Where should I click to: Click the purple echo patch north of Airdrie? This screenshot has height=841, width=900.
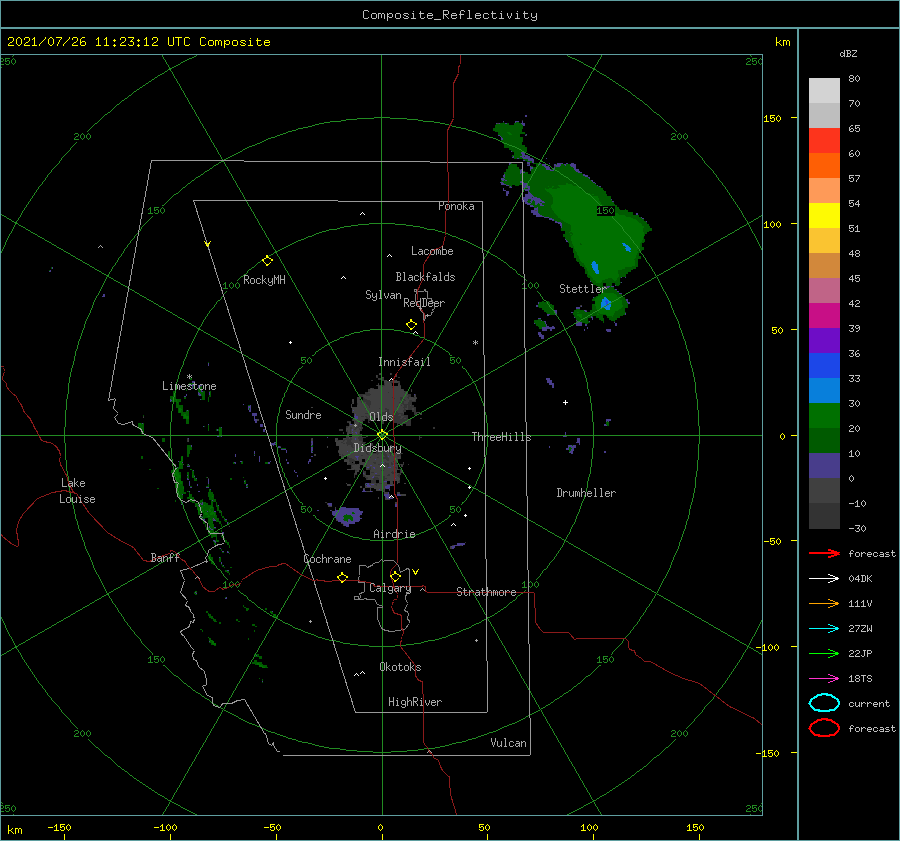pyautogui.click(x=348, y=516)
